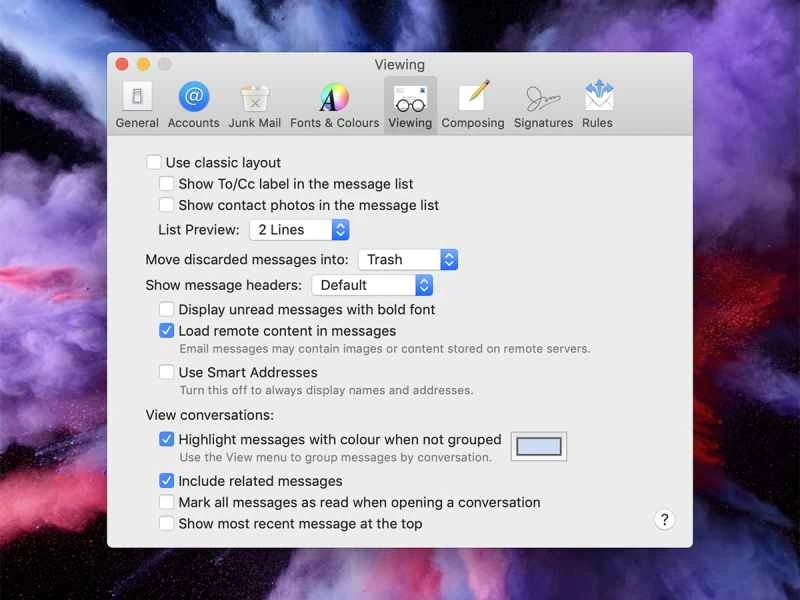Click the Signatures icon
Screen dimensions: 800x600
[x=543, y=100]
